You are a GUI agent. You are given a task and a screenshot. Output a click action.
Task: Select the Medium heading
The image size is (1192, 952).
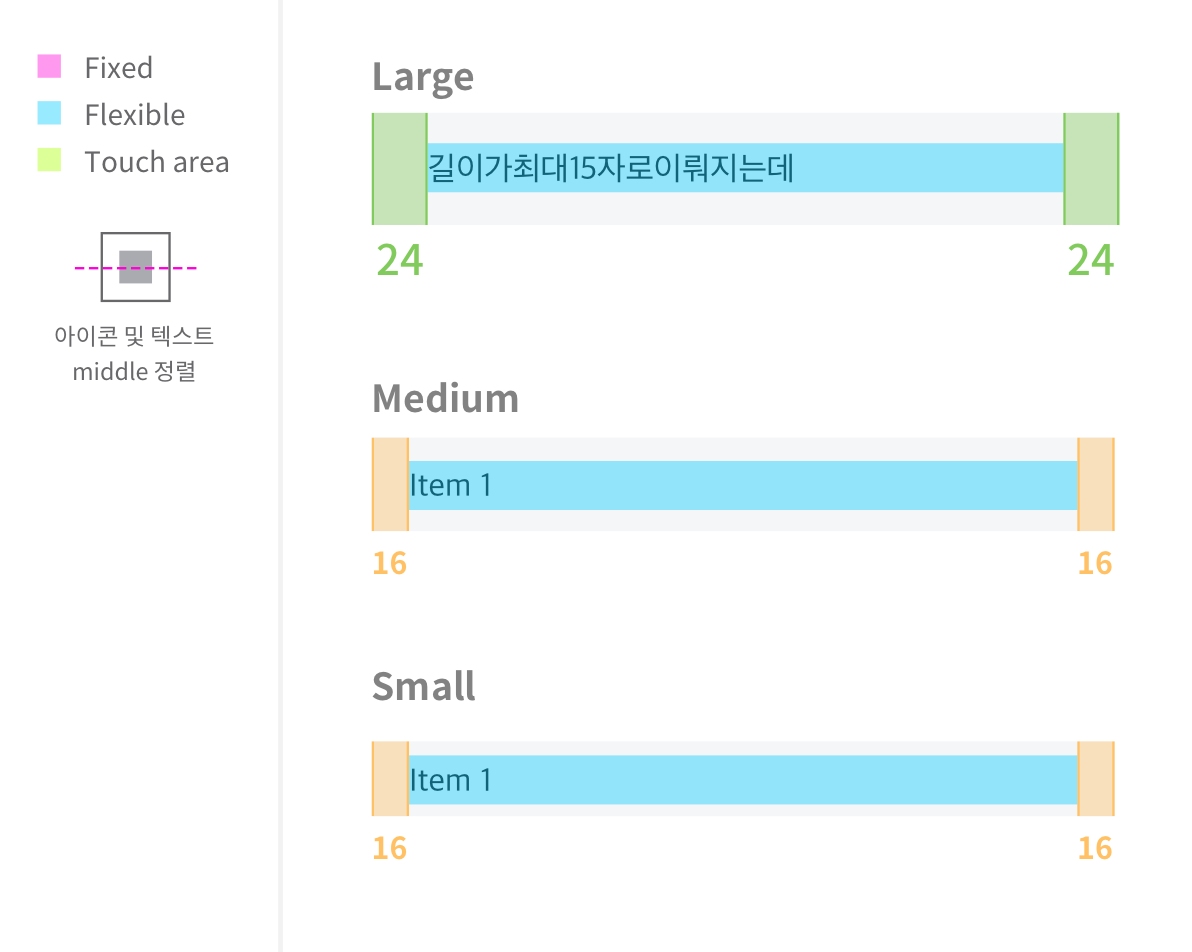pos(445,398)
